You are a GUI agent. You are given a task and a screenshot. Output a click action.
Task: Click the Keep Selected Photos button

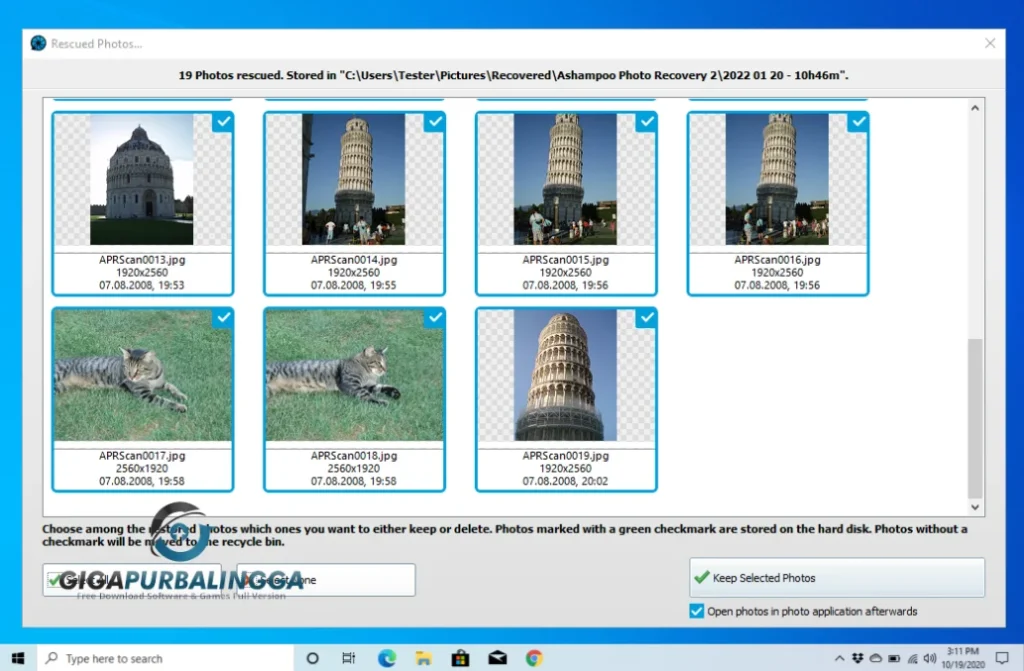(x=836, y=578)
